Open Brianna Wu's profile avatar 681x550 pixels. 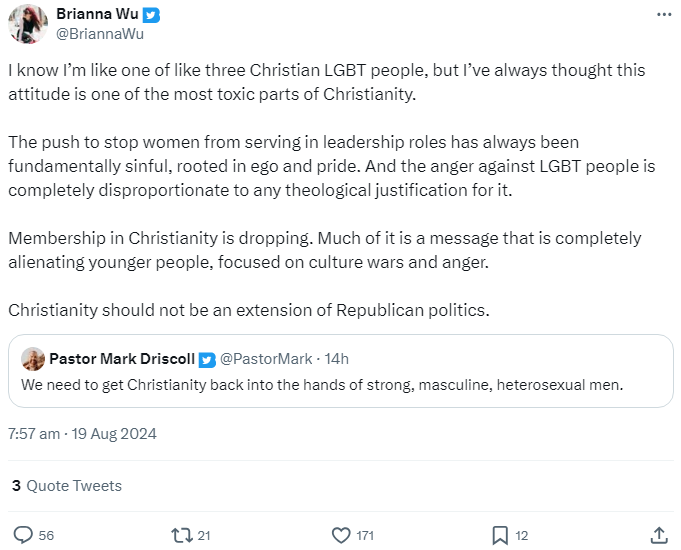(x=28, y=24)
